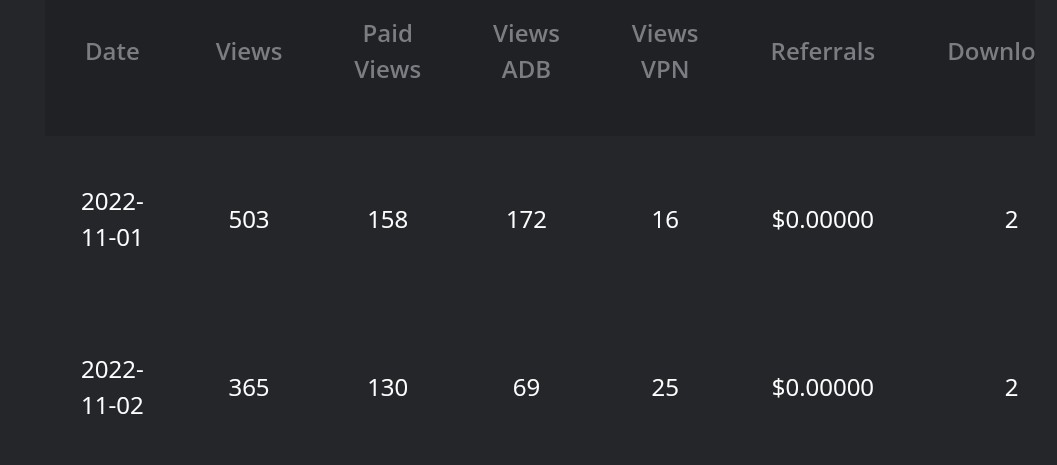Click the Date column header

[112, 52]
